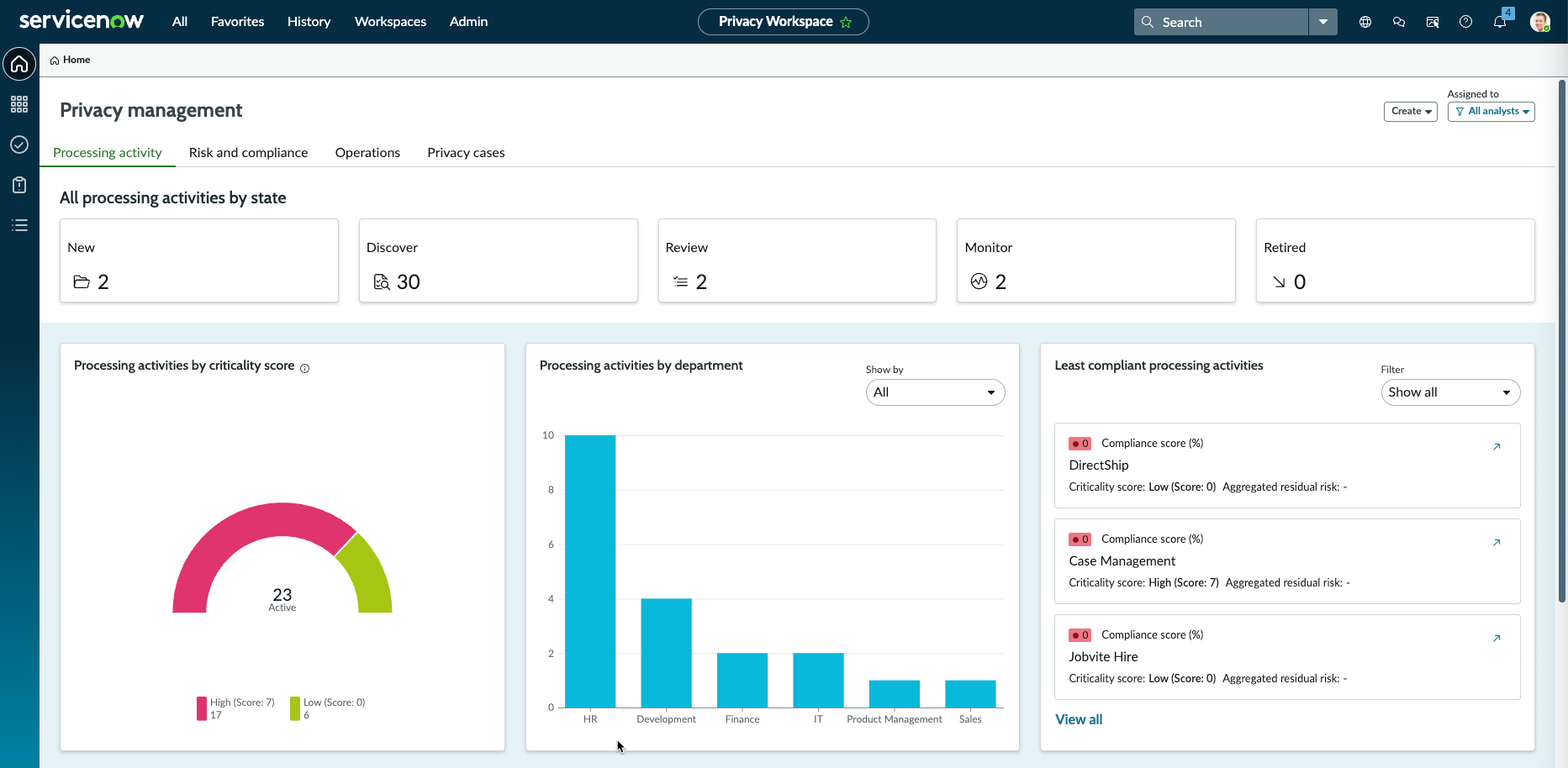
Task: Click the info icon beside criticality score
Action: point(305,368)
